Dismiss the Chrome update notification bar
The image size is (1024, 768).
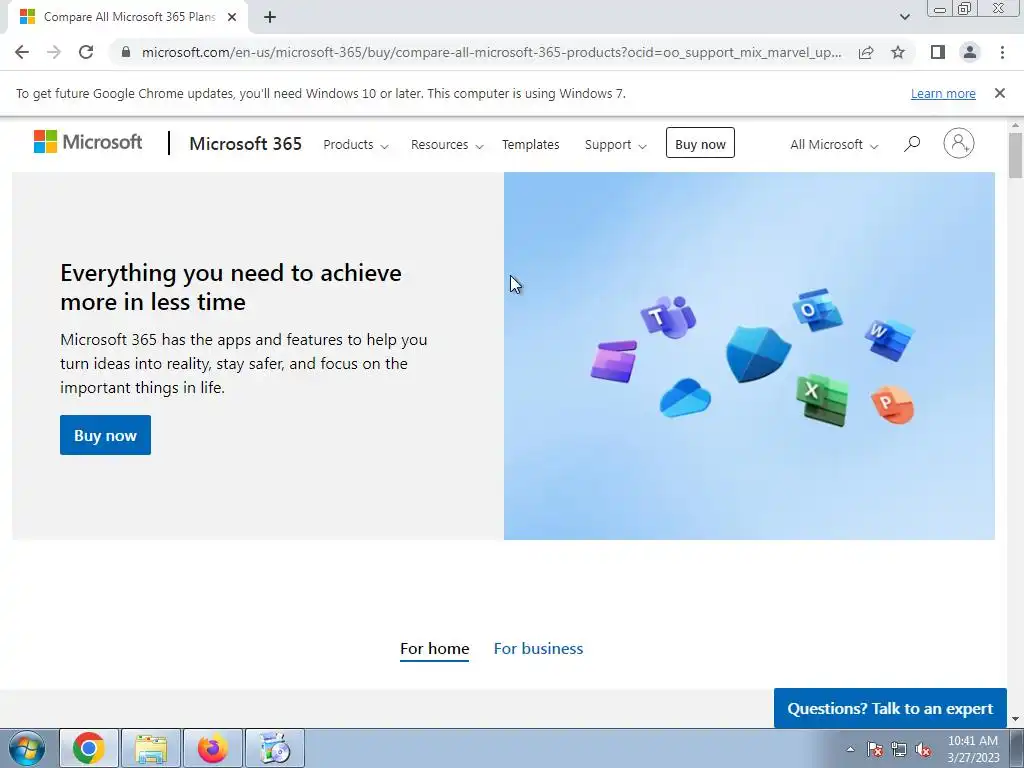999,93
